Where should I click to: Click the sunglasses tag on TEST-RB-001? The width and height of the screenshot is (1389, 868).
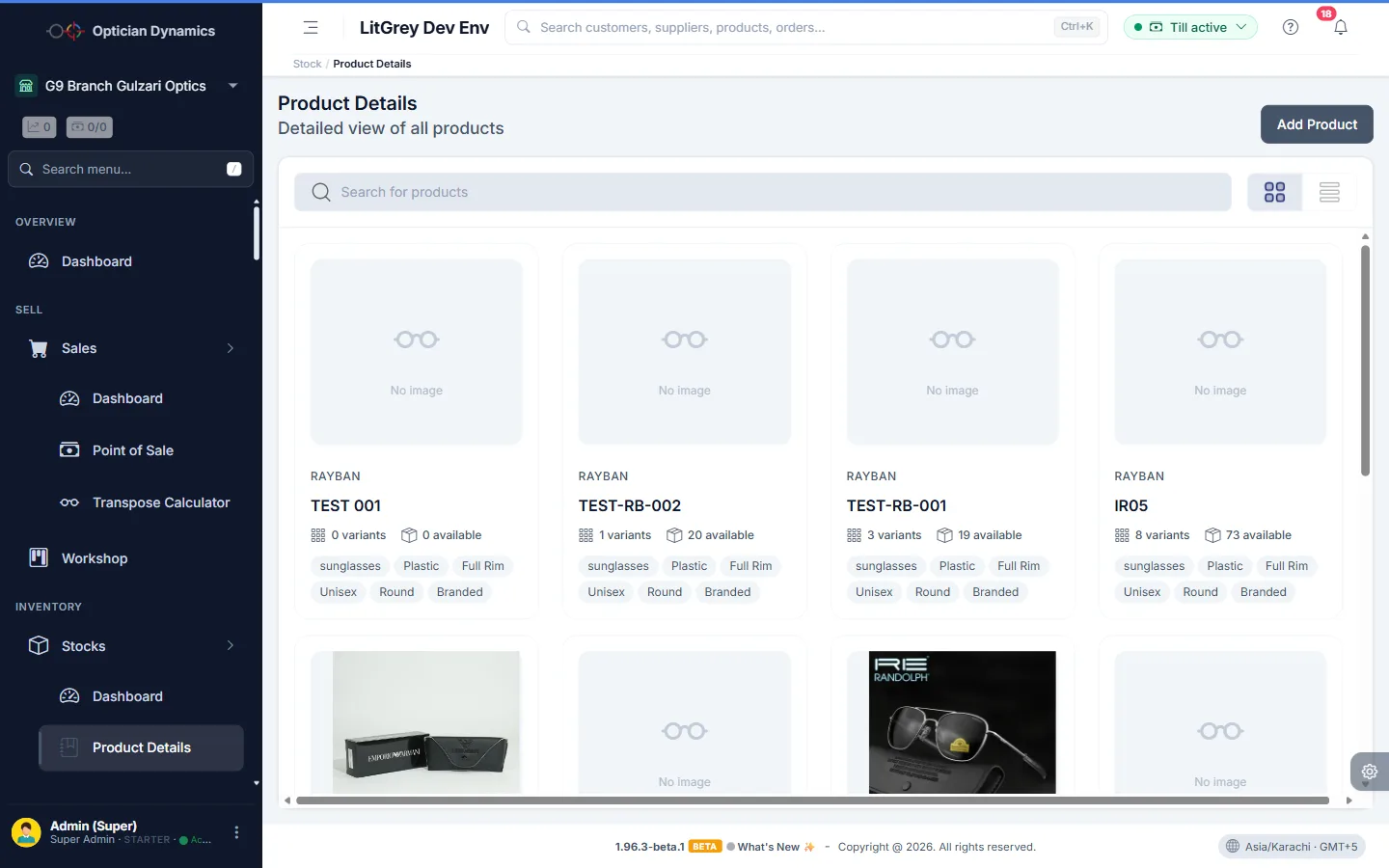tap(885, 566)
